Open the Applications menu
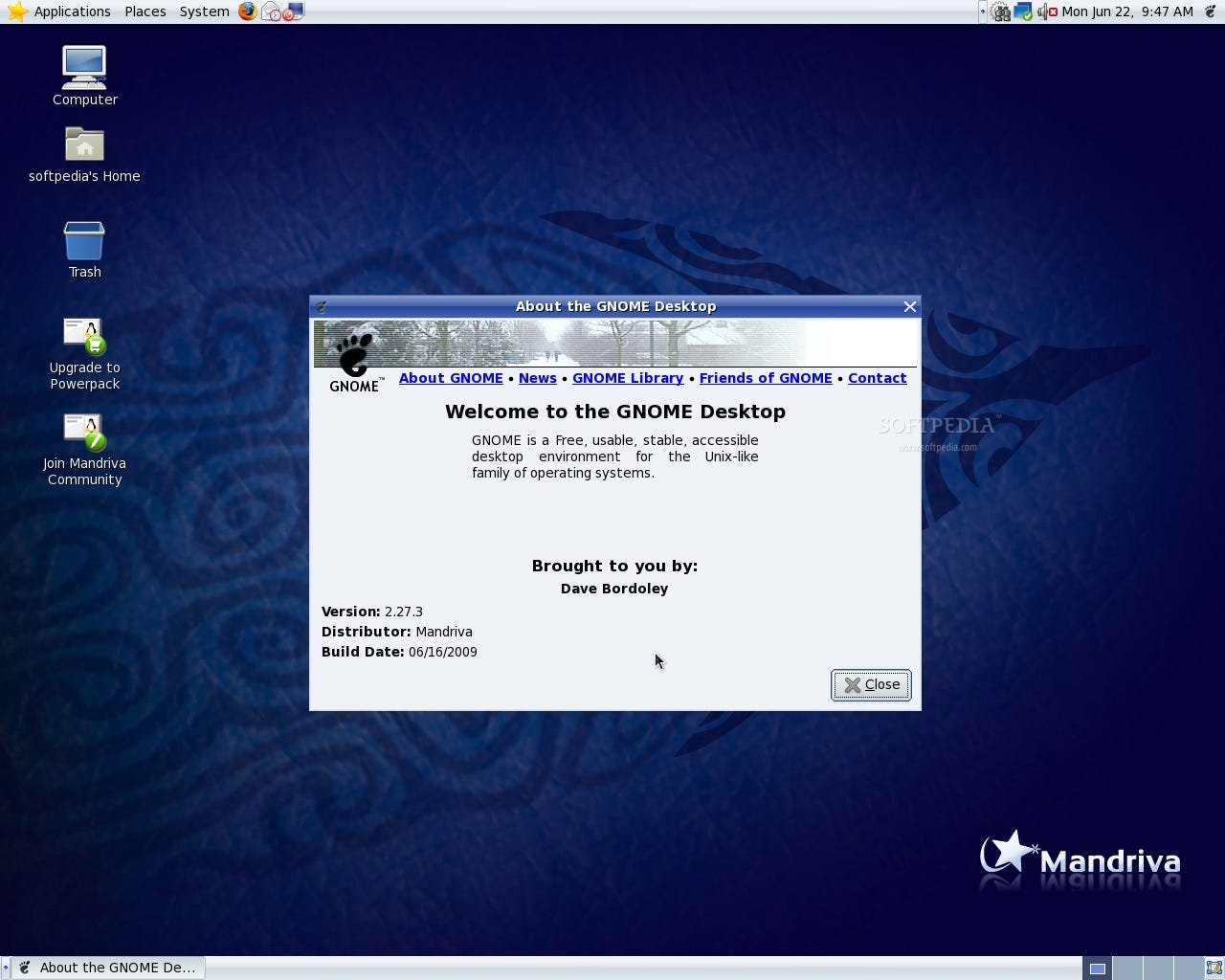The width and height of the screenshot is (1225, 980). tap(72, 11)
